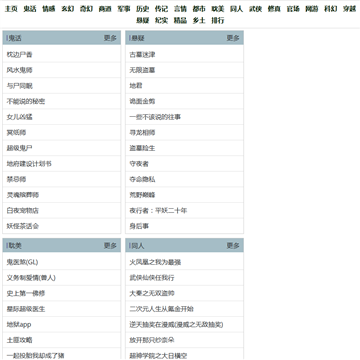
Task: Open the 军事 category in navigation
Action: 124,9
